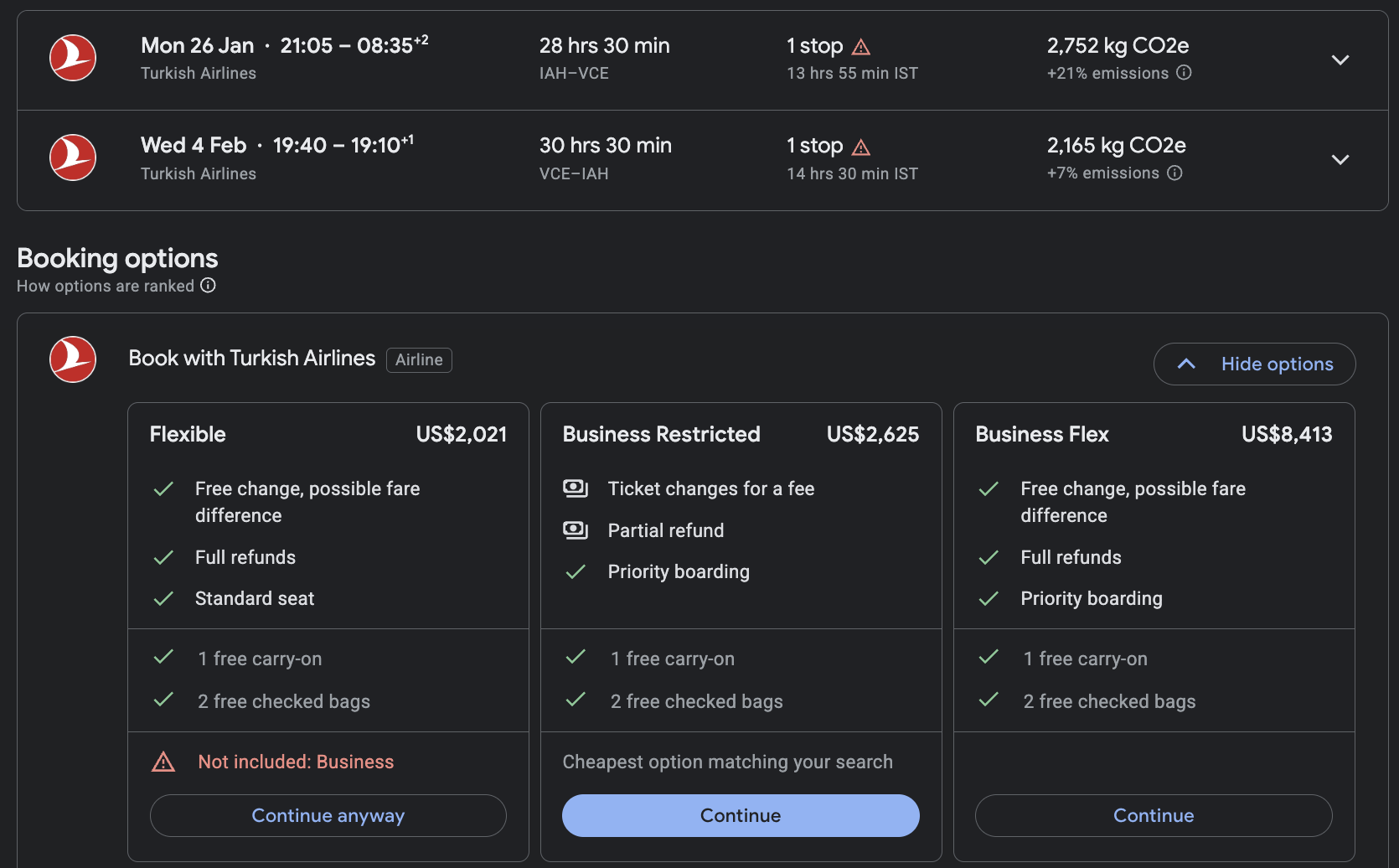Image resolution: width=1399 pixels, height=868 pixels.
Task: Select the Flexible fare title
Action: (188, 434)
